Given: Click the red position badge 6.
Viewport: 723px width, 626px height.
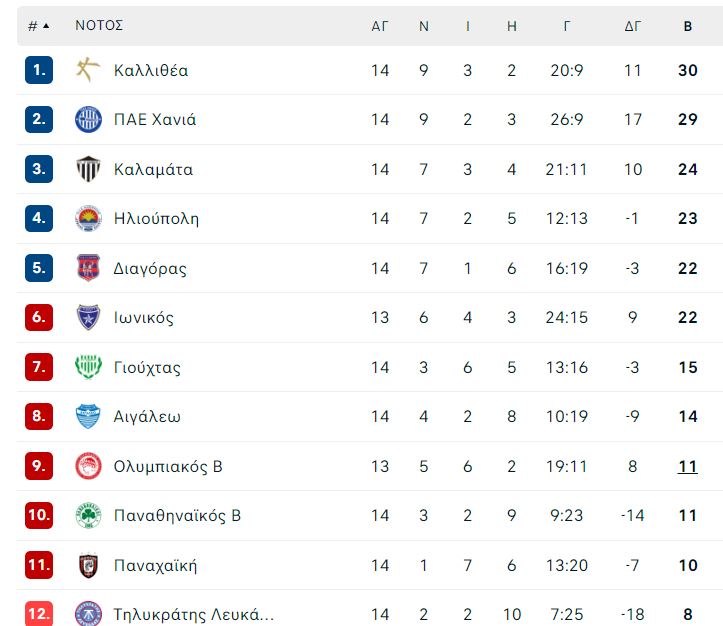Looking at the screenshot, I should (39, 317).
